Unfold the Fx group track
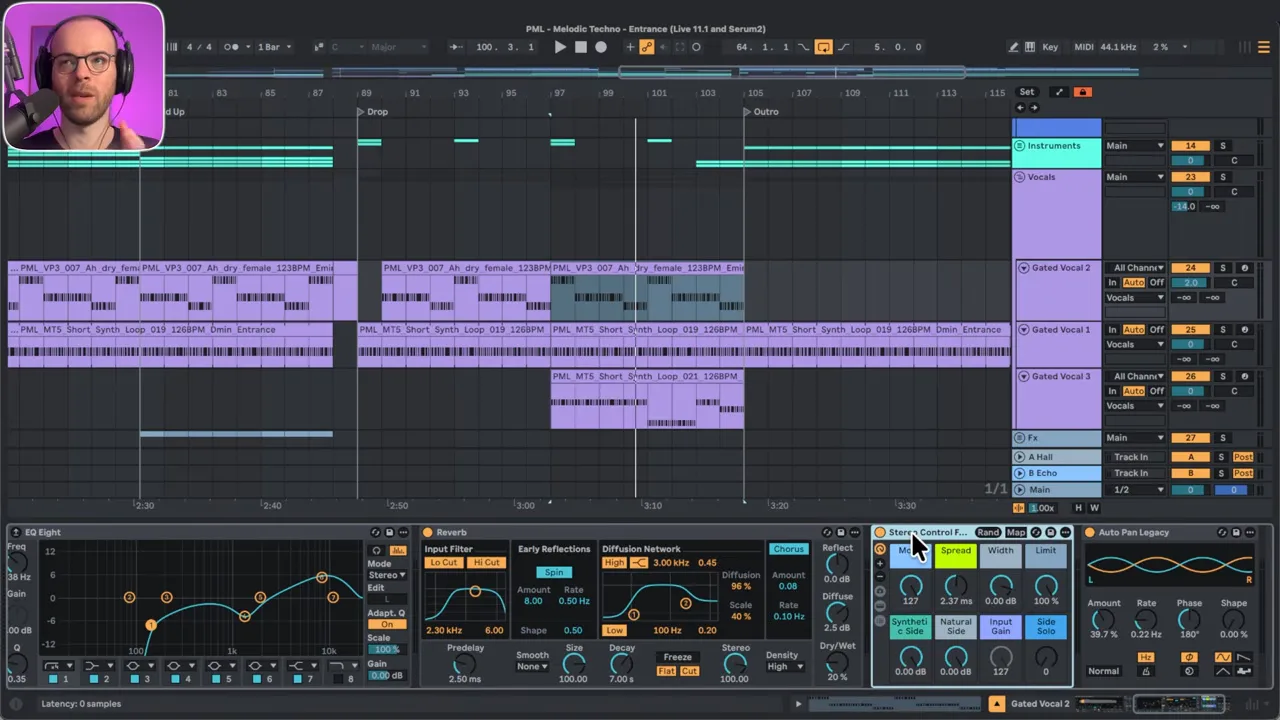Image resolution: width=1280 pixels, height=720 pixels. 1019,437
